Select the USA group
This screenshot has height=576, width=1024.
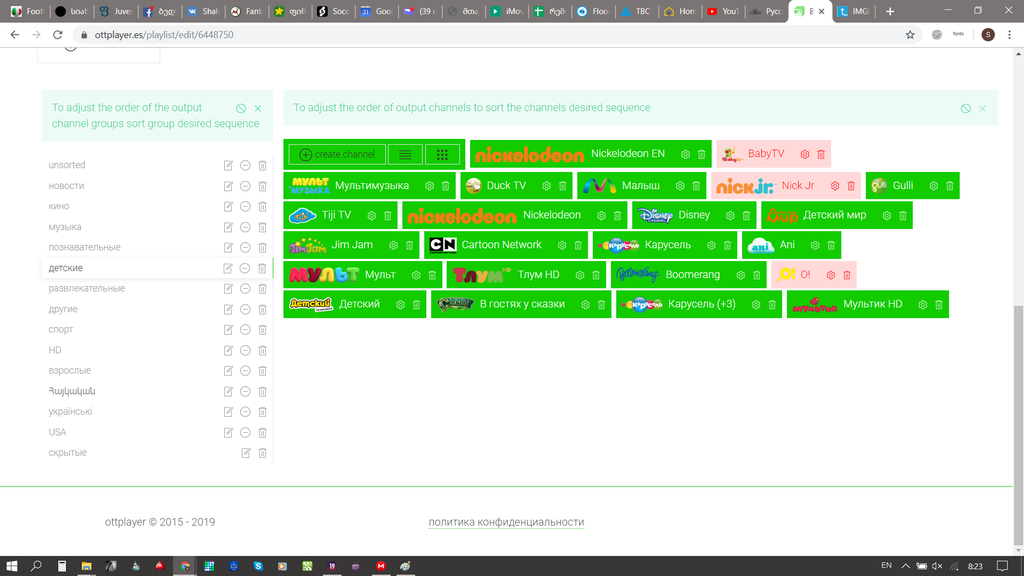click(x=57, y=432)
